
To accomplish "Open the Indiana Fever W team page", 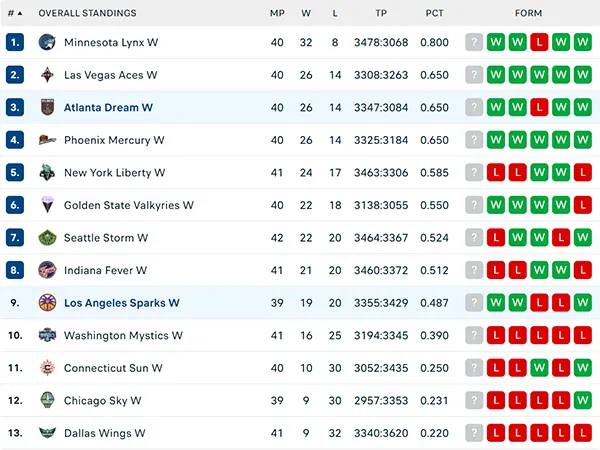I will tap(105, 271).
